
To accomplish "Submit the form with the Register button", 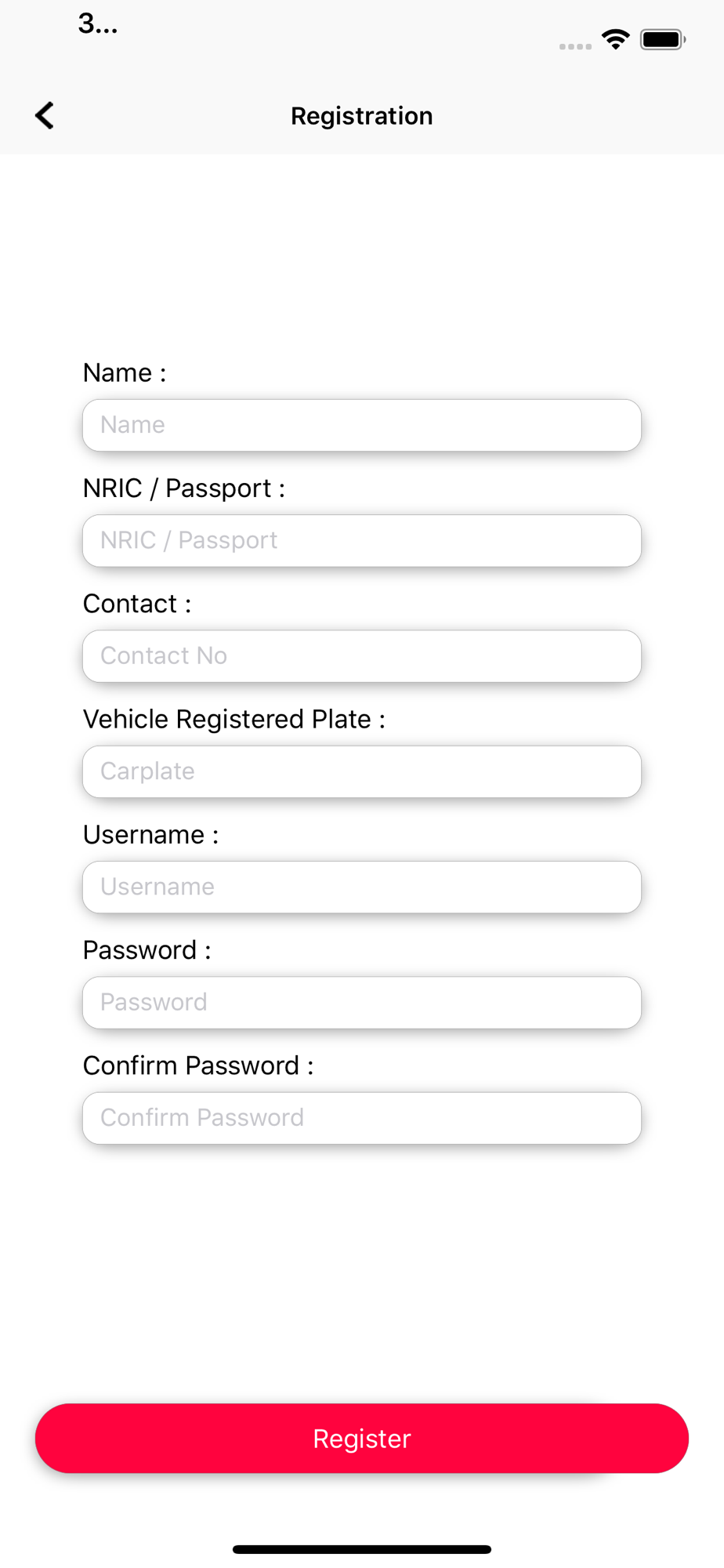I will (x=362, y=1439).
